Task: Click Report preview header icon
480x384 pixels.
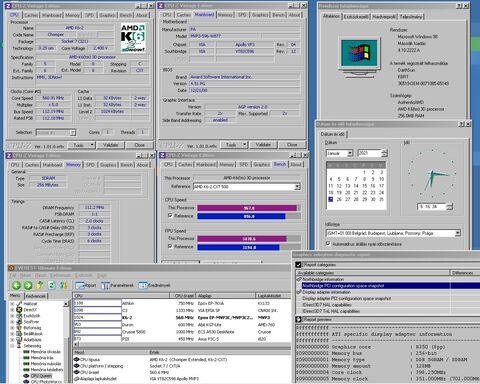Action: [x=299, y=319]
